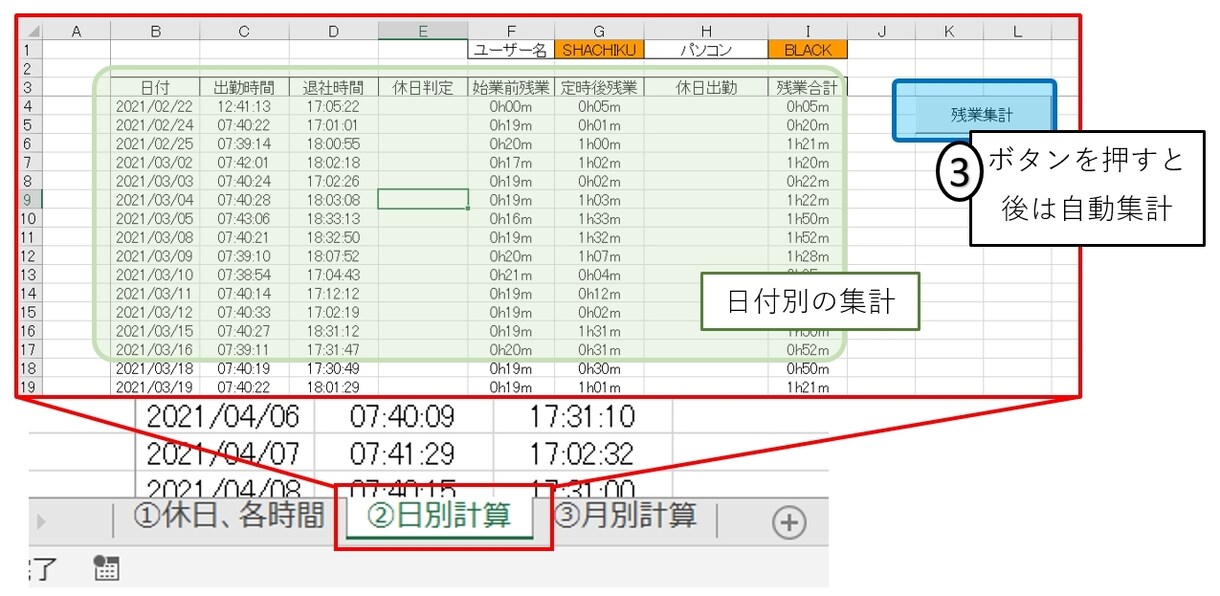
Task: Select enlarged date 2021/04/06
Action: click(225, 416)
